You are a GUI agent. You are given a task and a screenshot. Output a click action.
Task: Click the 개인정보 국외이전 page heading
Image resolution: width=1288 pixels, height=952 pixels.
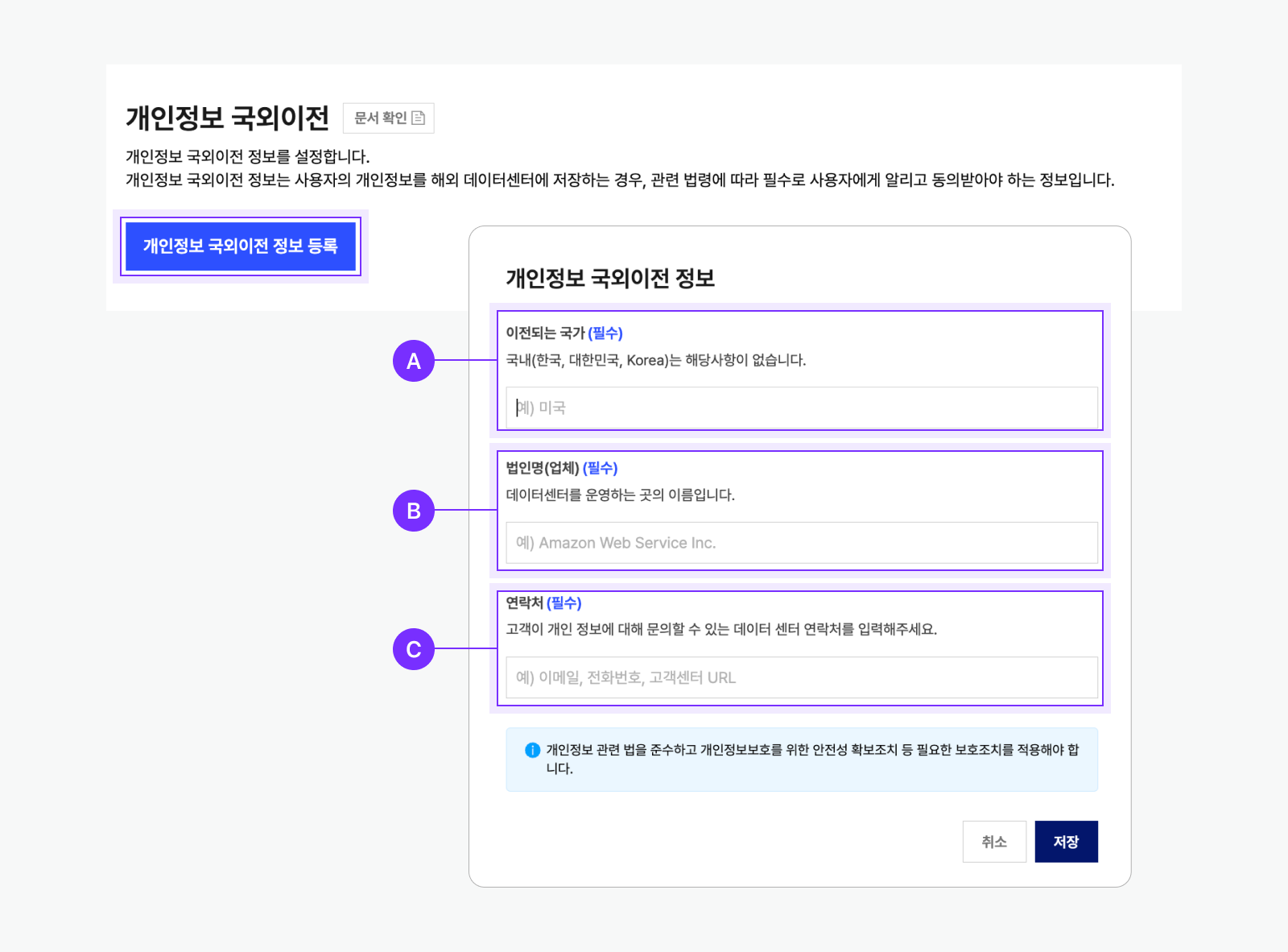point(227,118)
